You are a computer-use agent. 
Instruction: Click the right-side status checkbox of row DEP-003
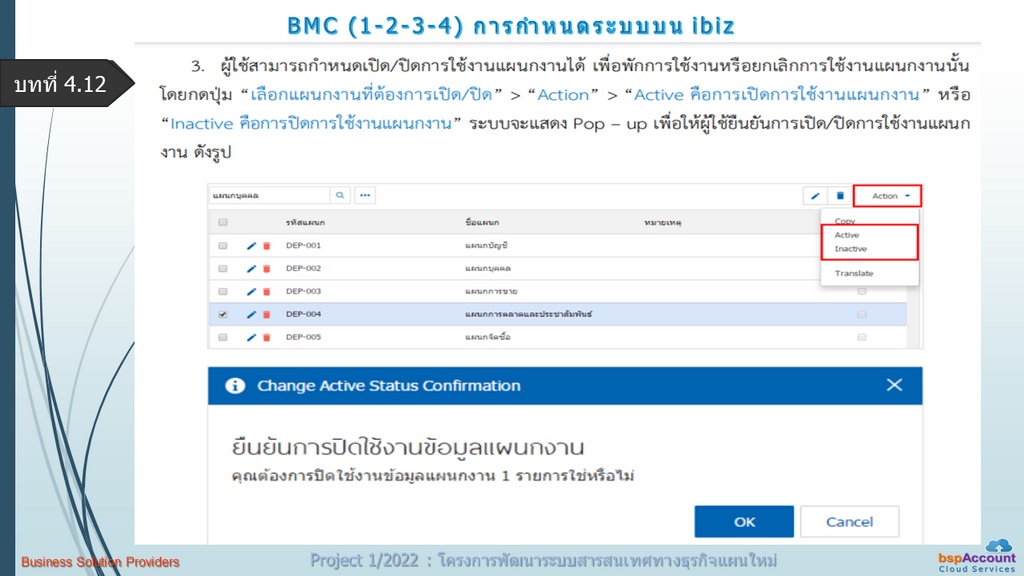click(862, 291)
